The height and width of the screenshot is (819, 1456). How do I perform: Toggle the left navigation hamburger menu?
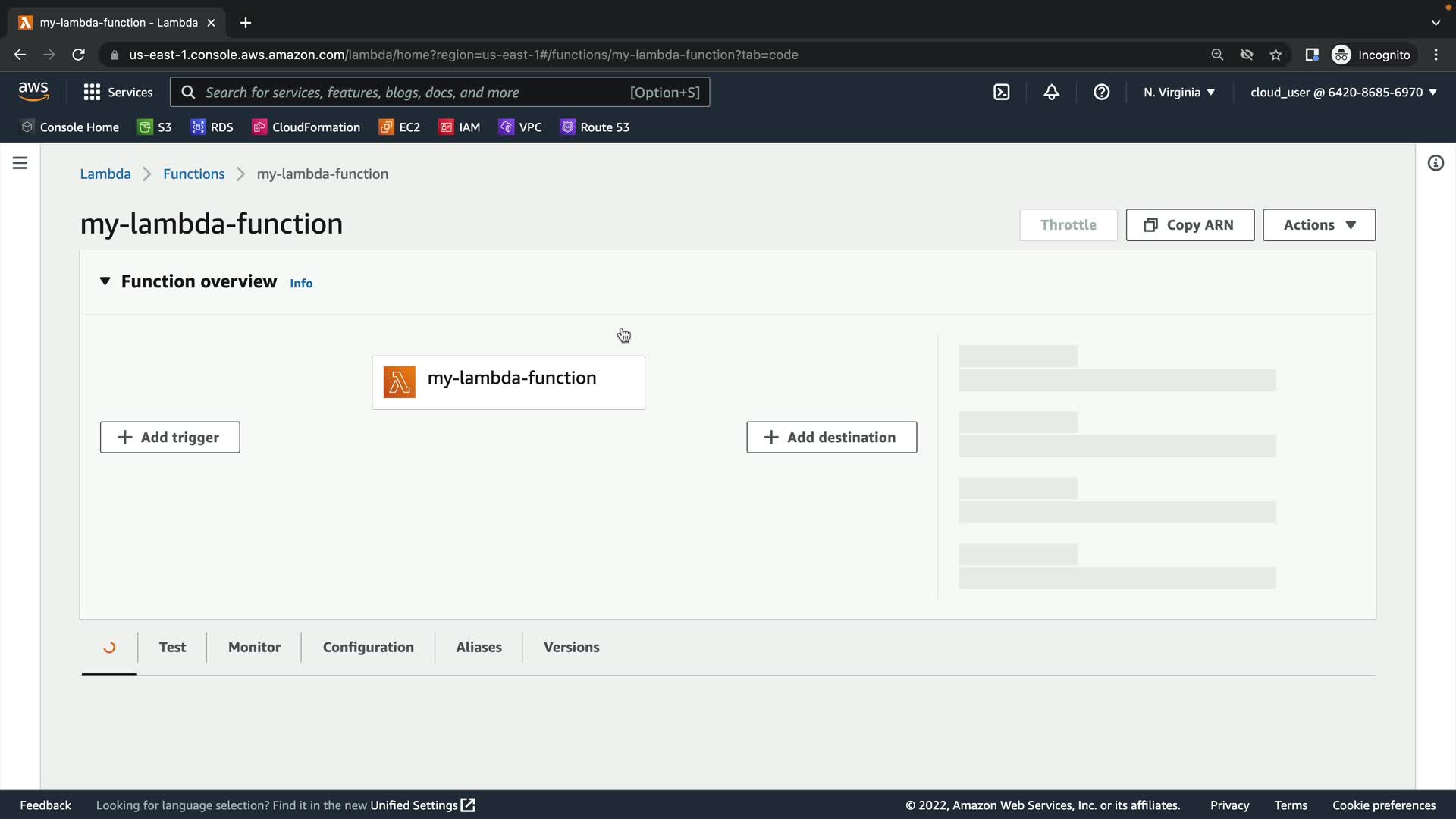(20, 163)
